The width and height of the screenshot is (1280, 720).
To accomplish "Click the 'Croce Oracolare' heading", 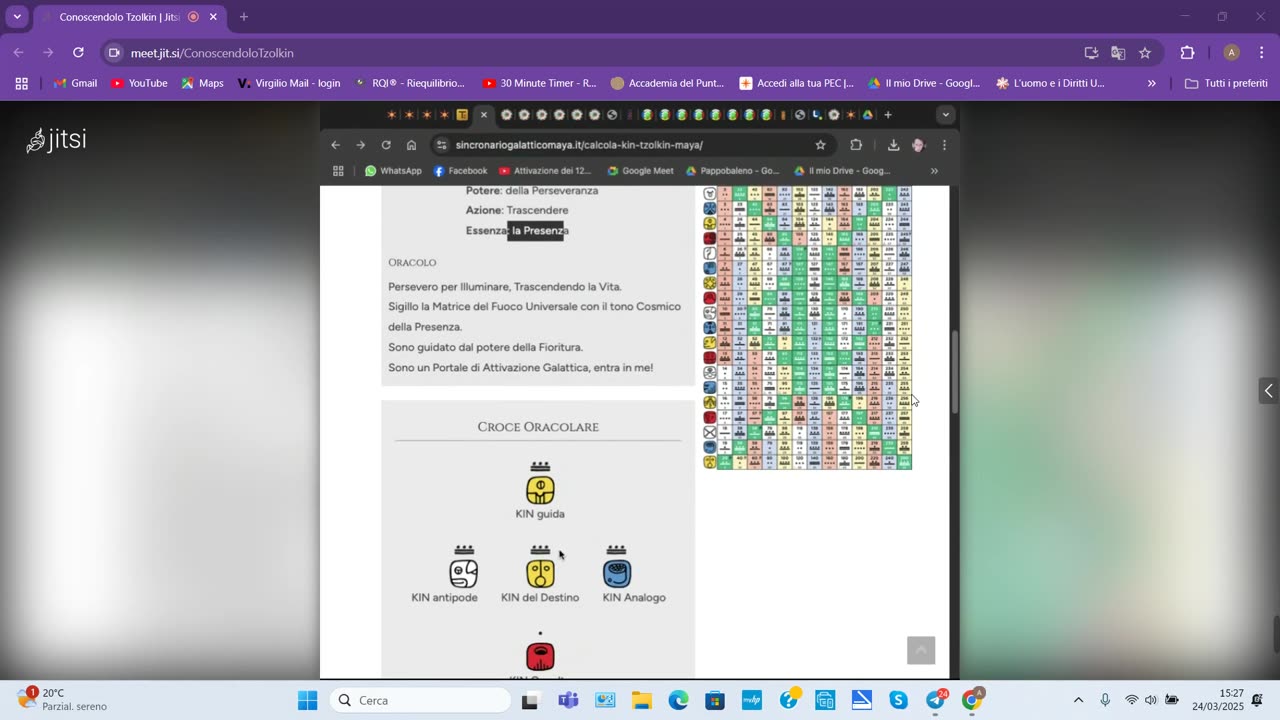I will coord(538,427).
